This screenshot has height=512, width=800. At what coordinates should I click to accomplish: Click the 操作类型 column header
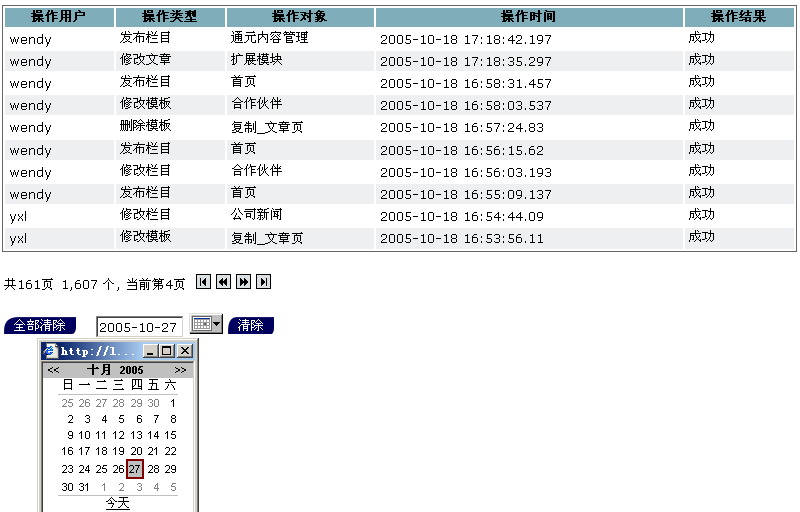point(170,17)
